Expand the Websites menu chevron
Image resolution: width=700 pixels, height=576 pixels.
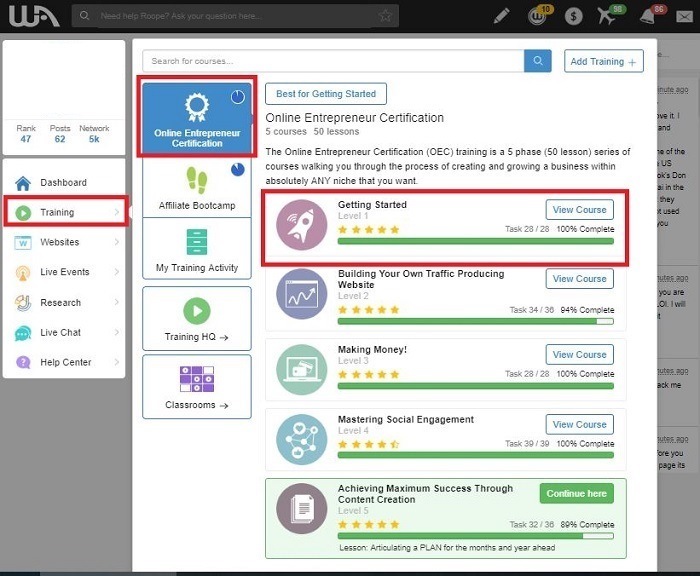pyautogui.click(x=117, y=242)
